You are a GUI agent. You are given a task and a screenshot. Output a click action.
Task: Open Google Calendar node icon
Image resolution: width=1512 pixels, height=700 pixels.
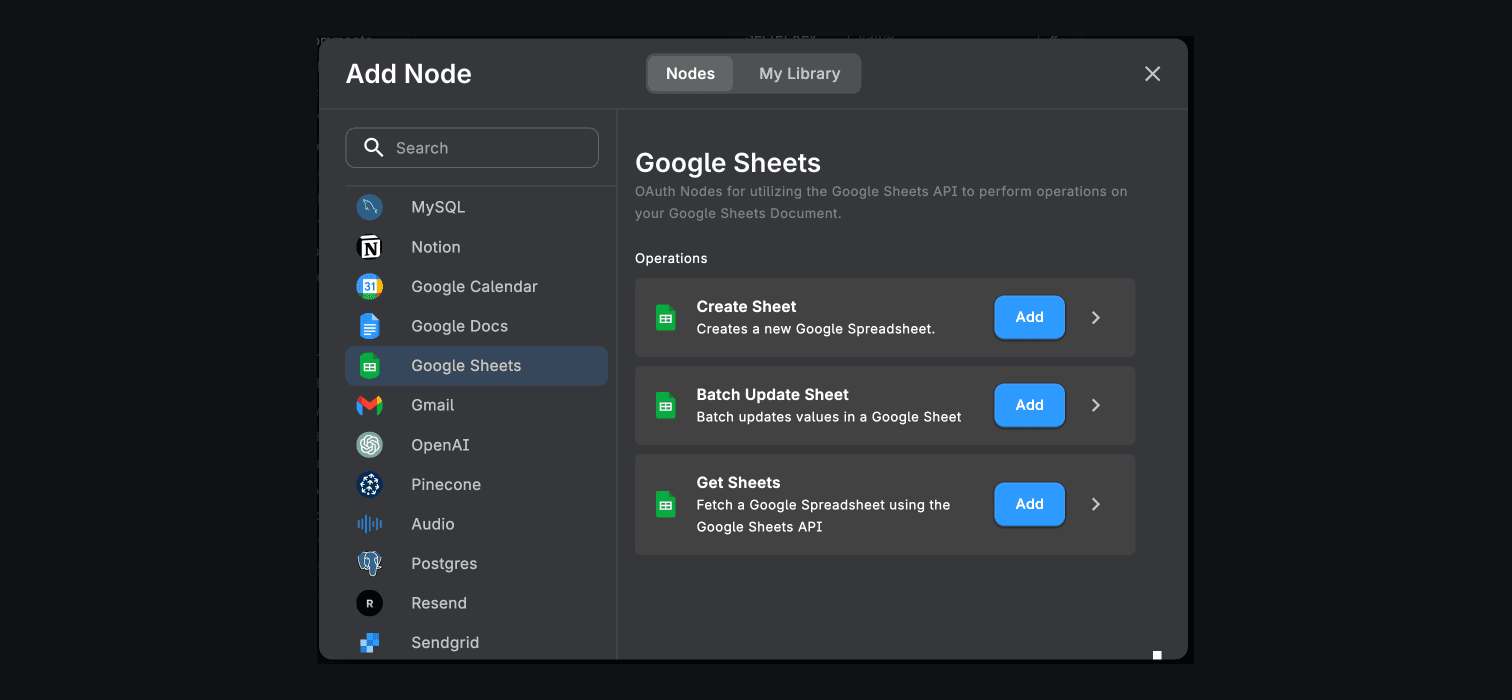click(x=370, y=286)
